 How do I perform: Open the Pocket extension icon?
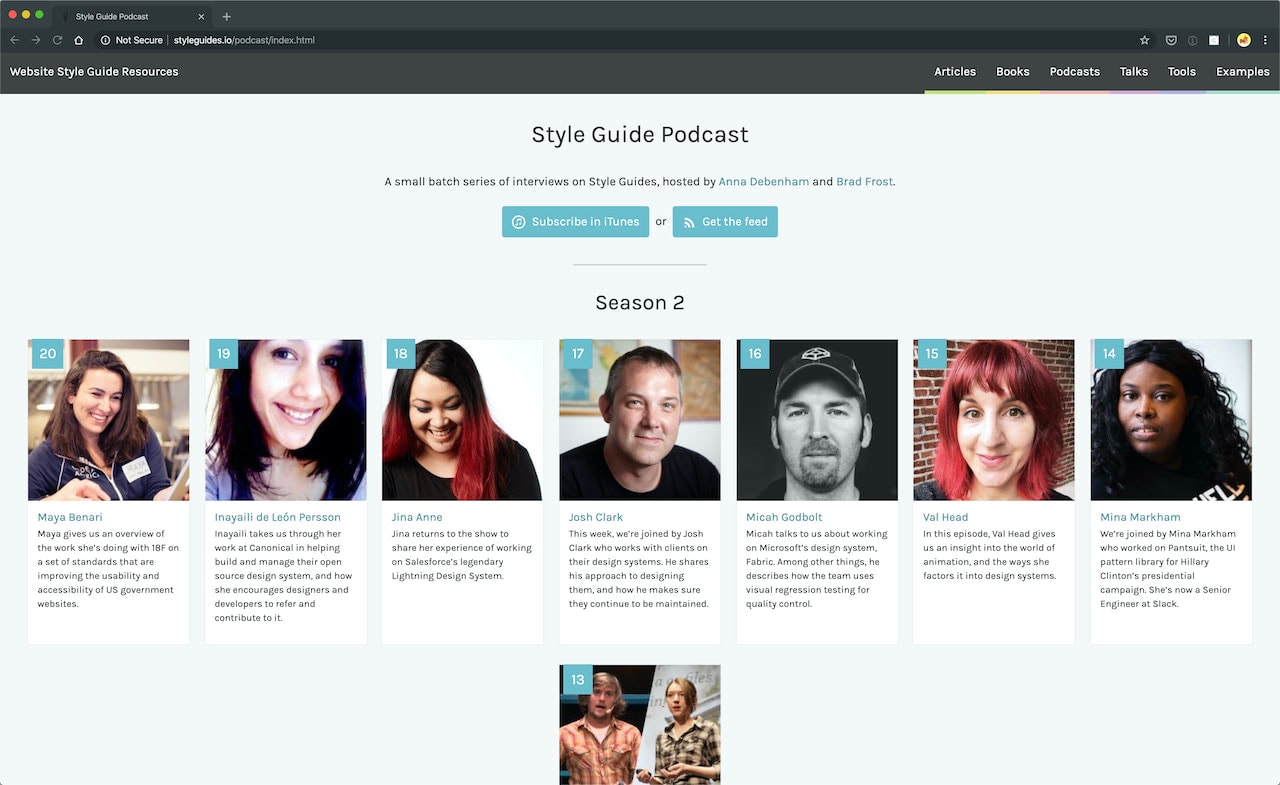click(x=1171, y=40)
